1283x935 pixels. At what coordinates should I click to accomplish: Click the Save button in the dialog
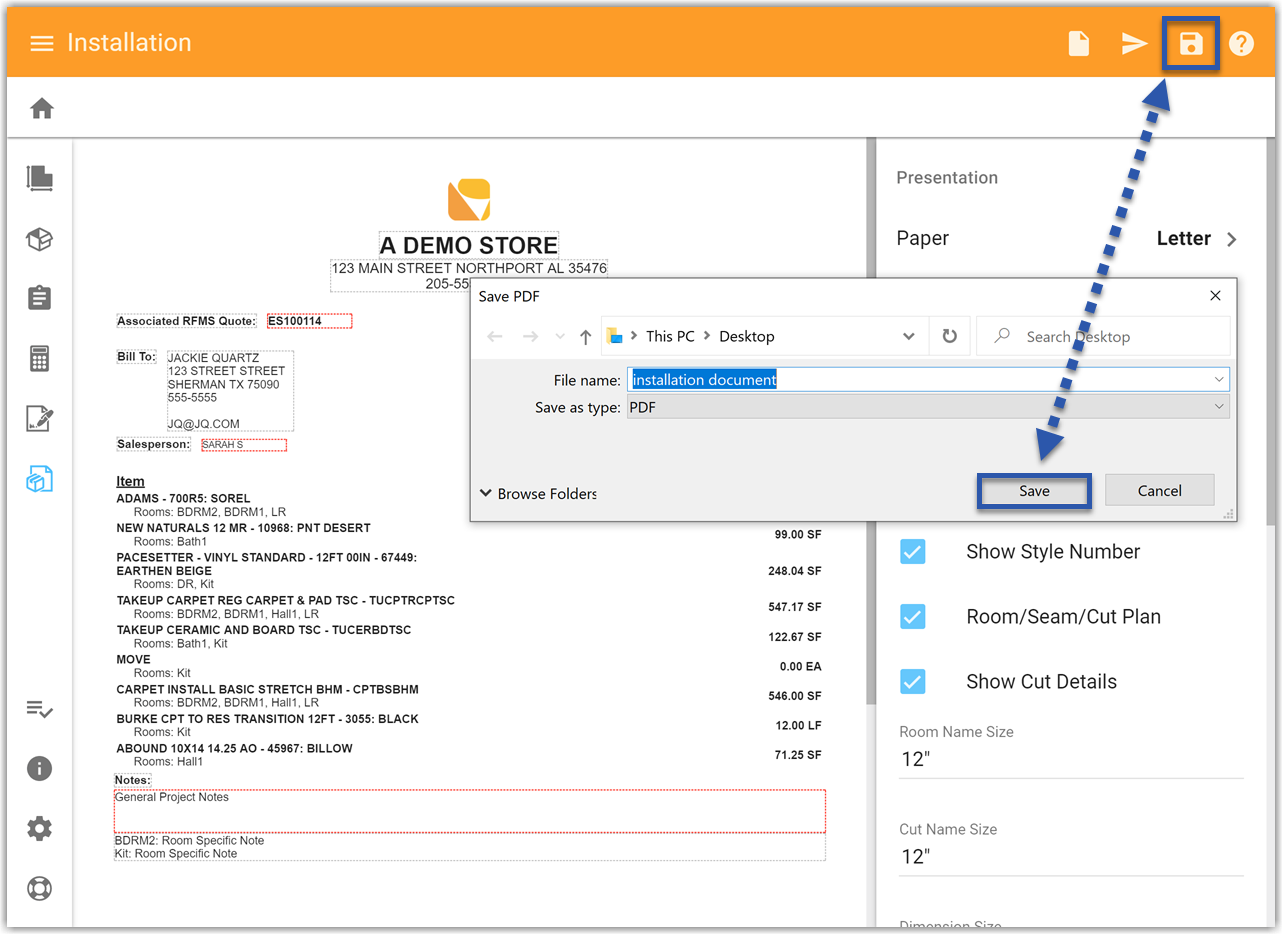point(1034,491)
